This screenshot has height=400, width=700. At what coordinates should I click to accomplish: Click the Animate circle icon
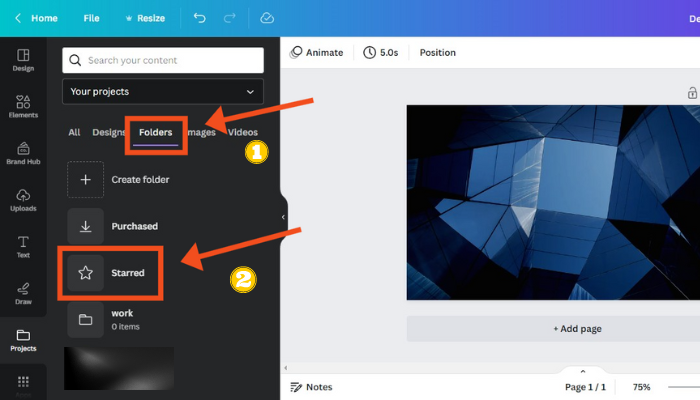click(296, 53)
